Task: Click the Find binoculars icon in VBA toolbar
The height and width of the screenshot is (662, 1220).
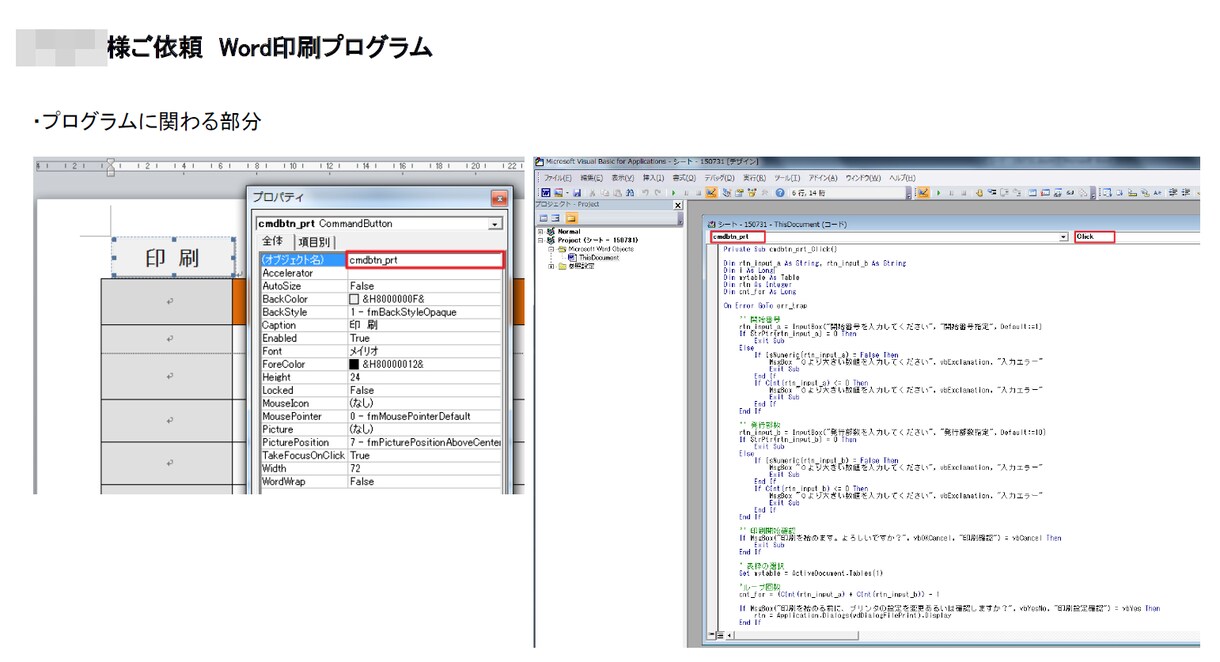Action: pyautogui.click(x=630, y=193)
